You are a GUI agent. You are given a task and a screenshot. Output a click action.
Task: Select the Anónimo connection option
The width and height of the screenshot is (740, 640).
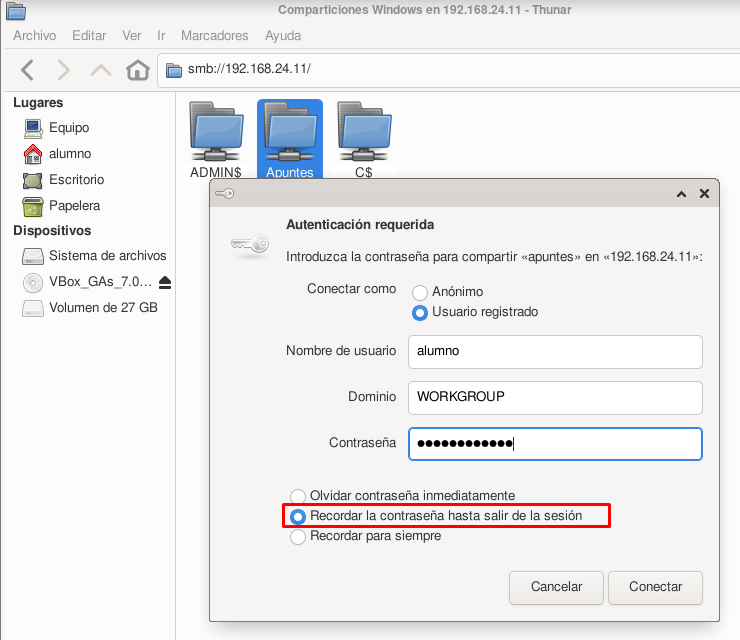pos(420,292)
